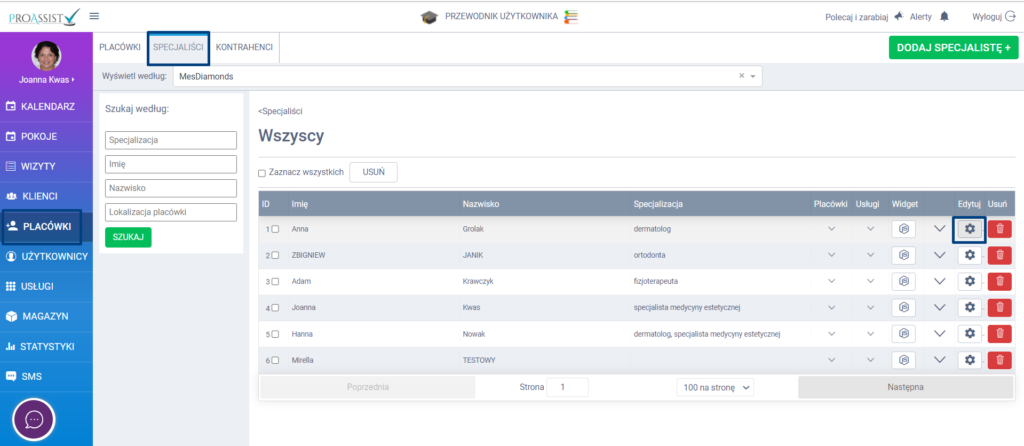Open the 100 na stronę page size dropdown
Screen dimensions: 1024x446
point(716,387)
